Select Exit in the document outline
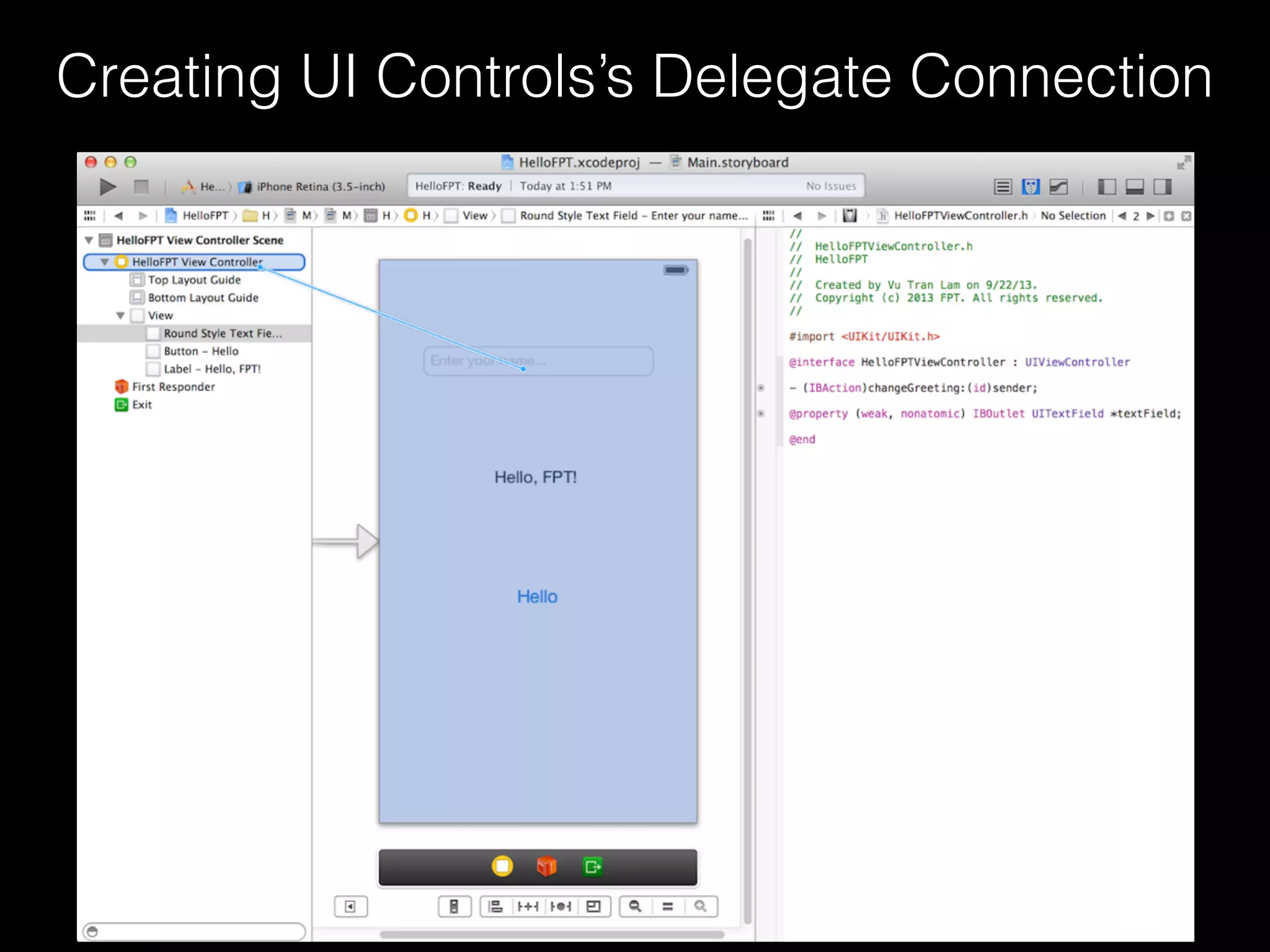Image resolution: width=1270 pixels, height=952 pixels. (x=133, y=405)
